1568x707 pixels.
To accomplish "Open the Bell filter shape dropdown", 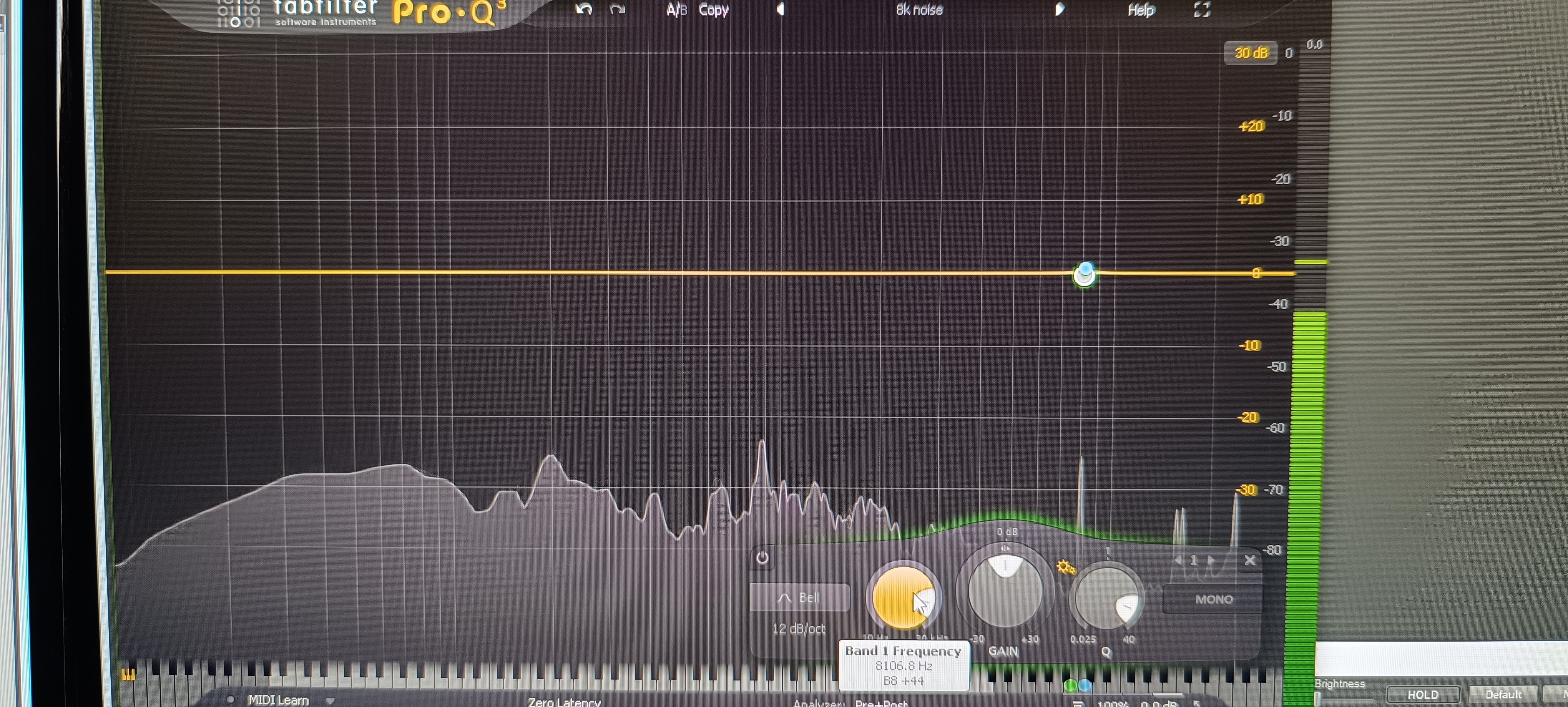I will pos(799,597).
